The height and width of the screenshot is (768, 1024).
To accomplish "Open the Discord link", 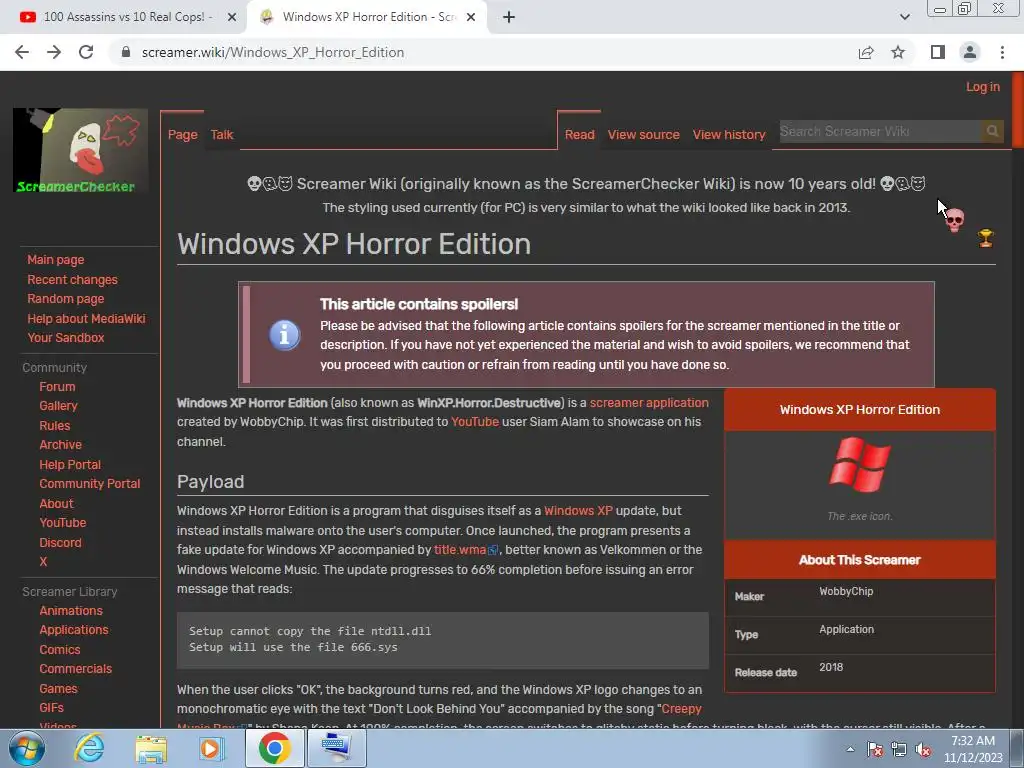I will (x=60, y=543).
